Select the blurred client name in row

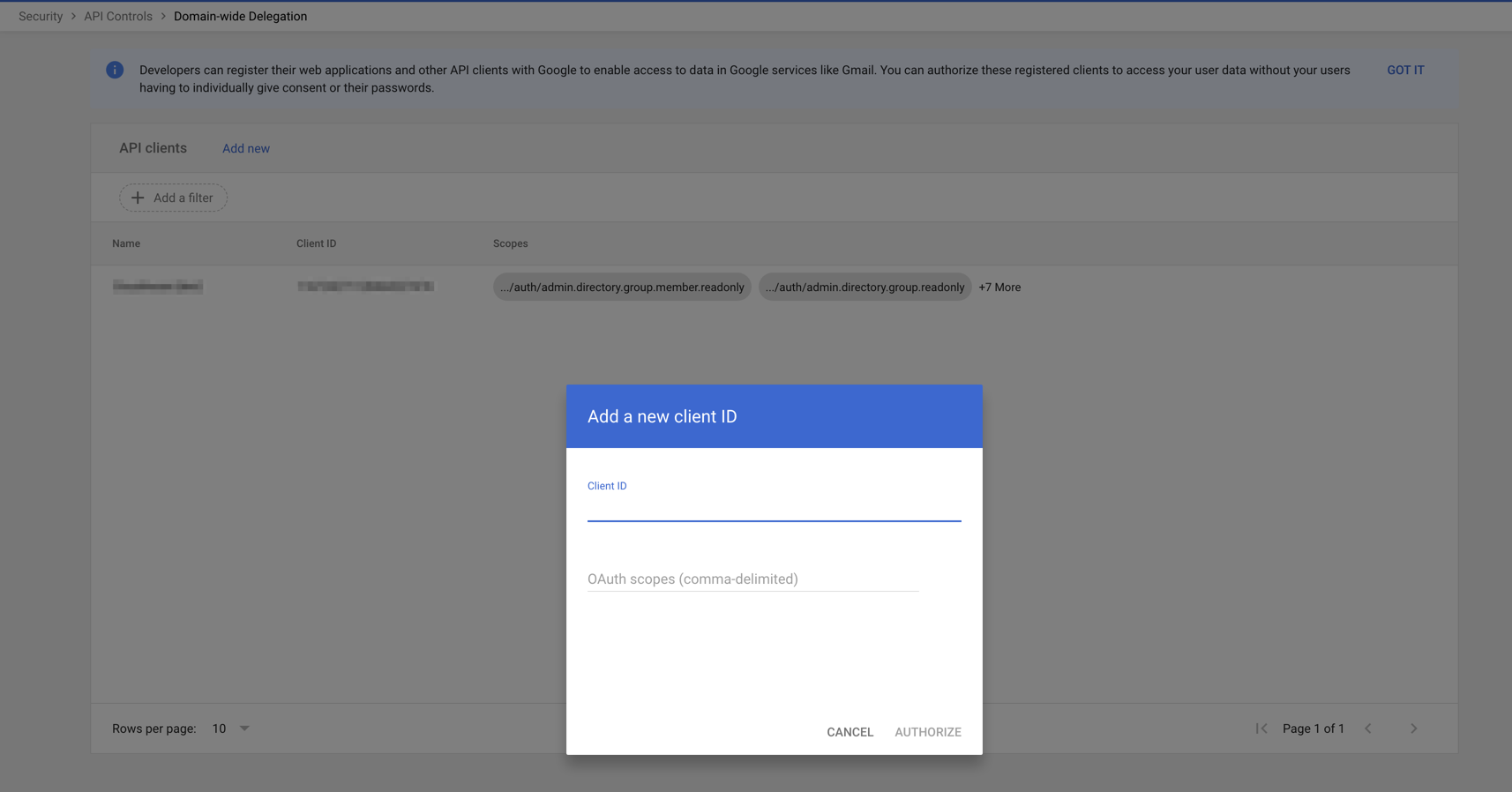point(158,287)
